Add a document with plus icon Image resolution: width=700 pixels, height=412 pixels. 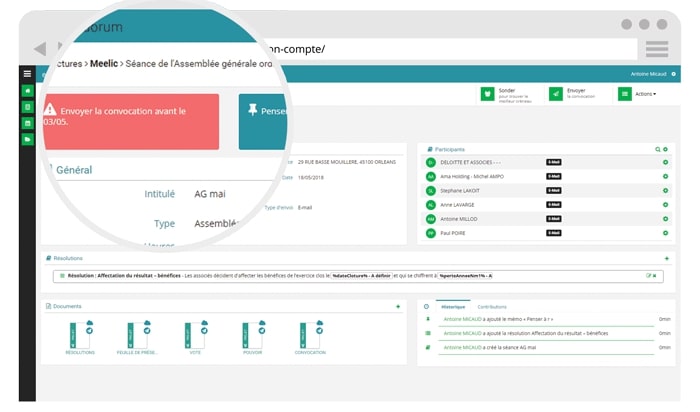pyautogui.click(x=398, y=306)
